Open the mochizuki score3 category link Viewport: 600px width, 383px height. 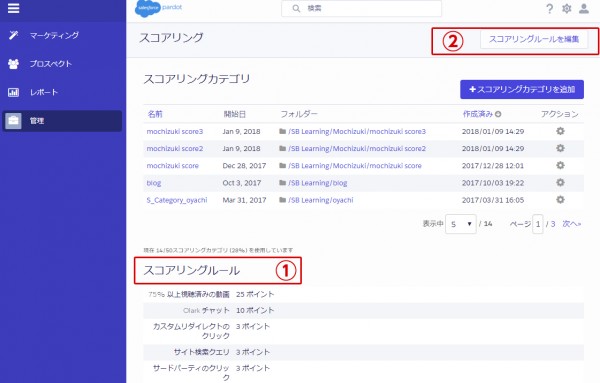click(175, 132)
